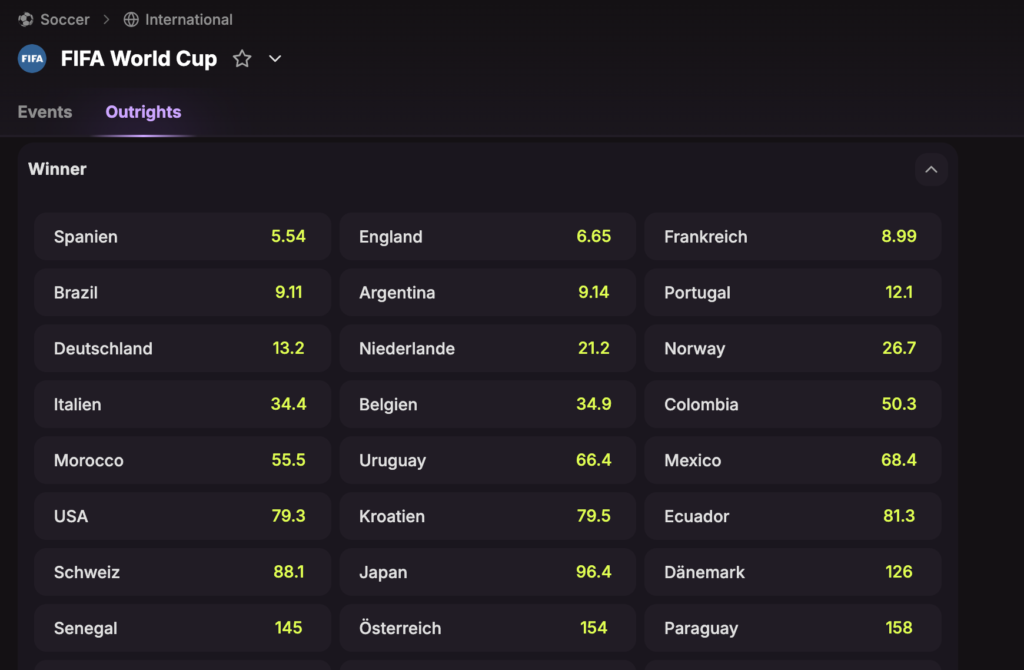Viewport: 1024px width, 670px height.
Task: Open the chevron dropdown beside FIFA World Cup
Action: (274, 59)
